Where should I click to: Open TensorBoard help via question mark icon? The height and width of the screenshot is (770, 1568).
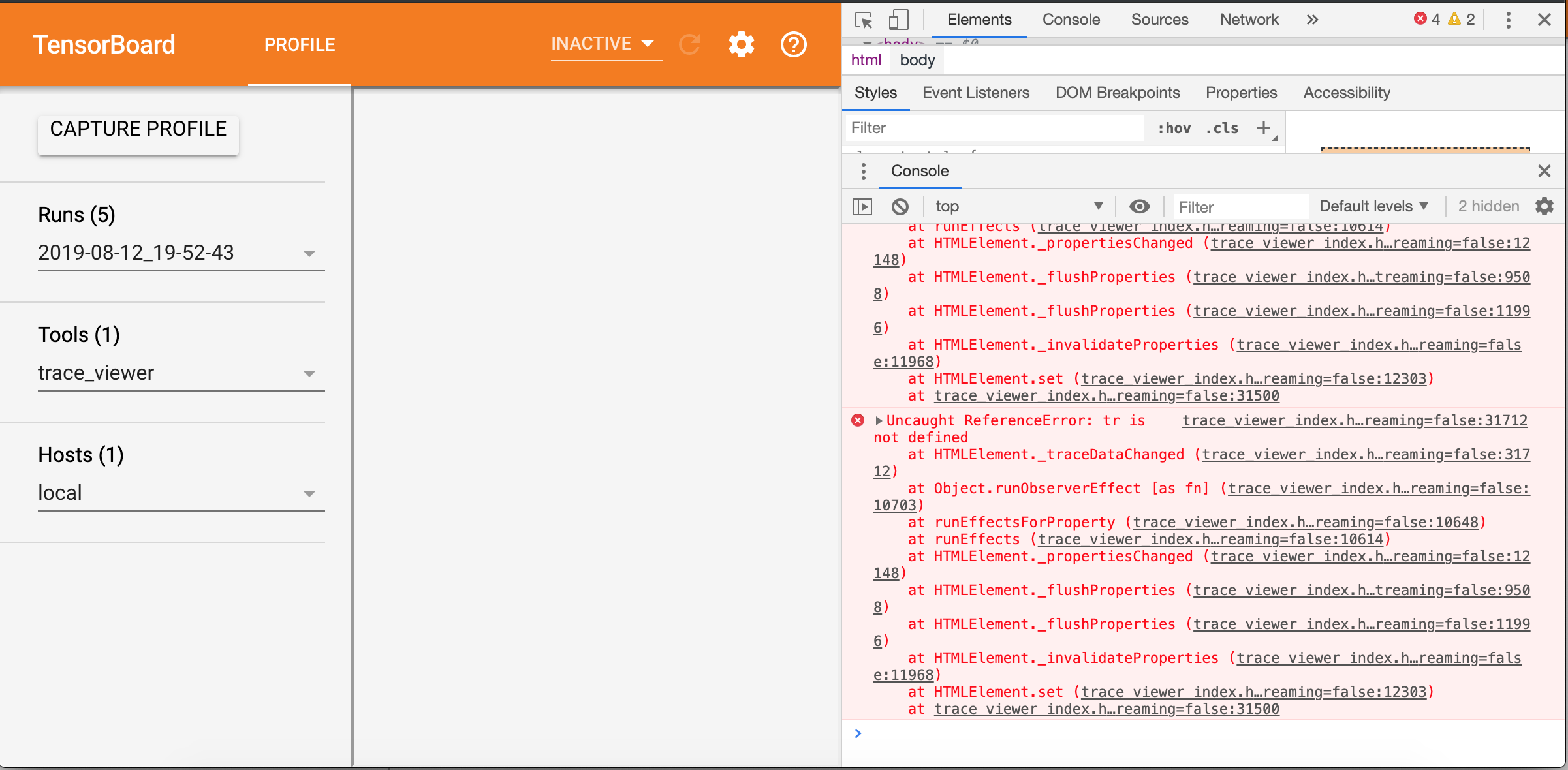pyautogui.click(x=793, y=44)
